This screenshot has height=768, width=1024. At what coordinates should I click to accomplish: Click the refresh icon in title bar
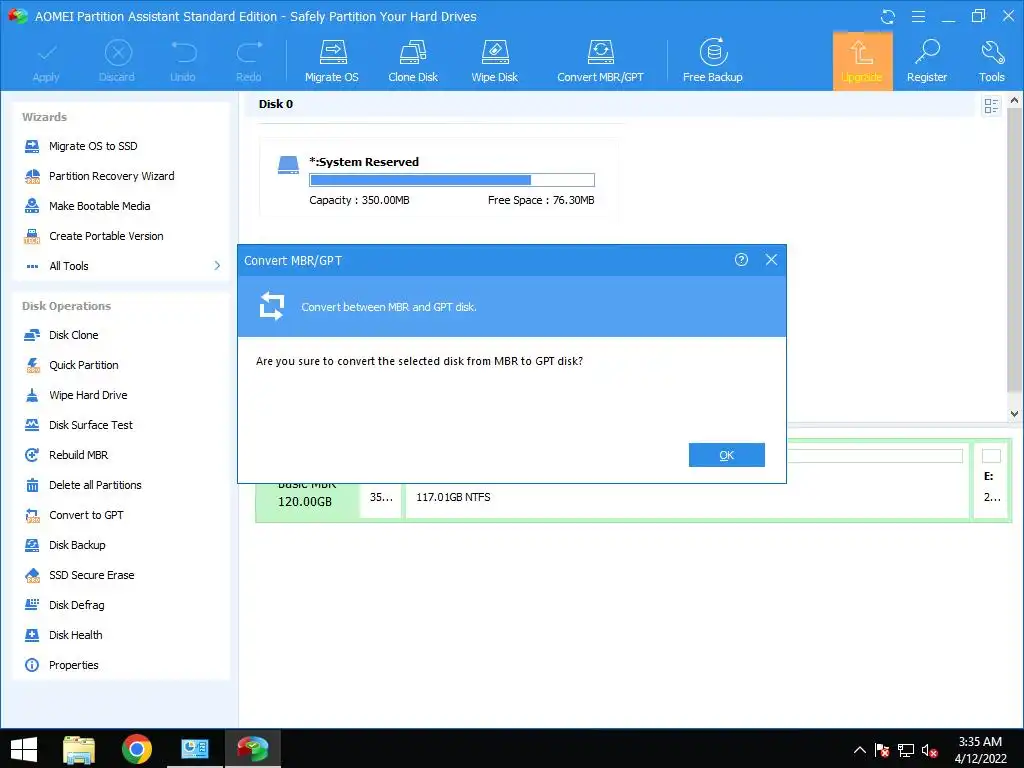coord(888,16)
